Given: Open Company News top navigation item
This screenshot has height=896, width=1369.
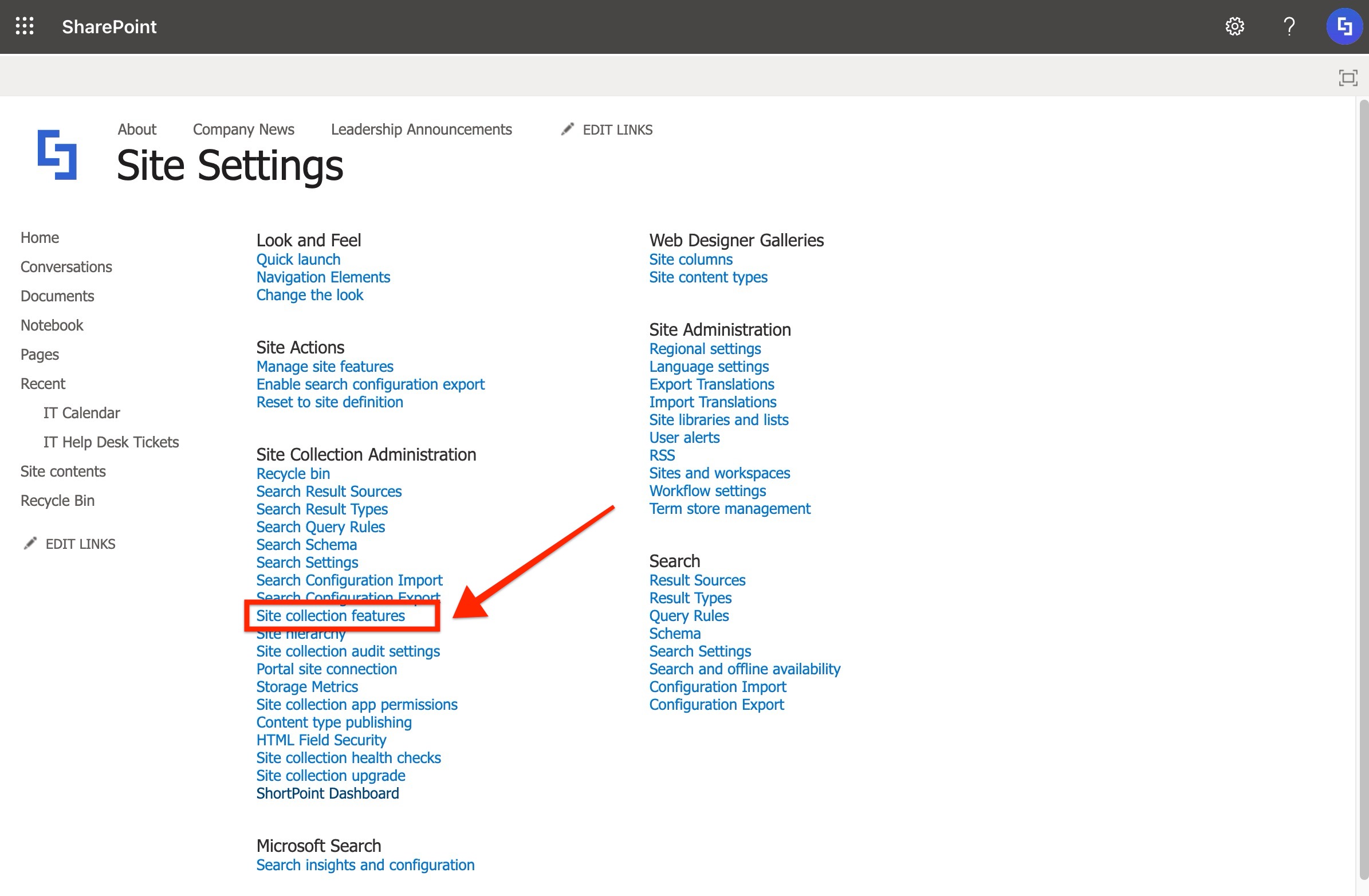Looking at the screenshot, I should [x=243, y=129].
